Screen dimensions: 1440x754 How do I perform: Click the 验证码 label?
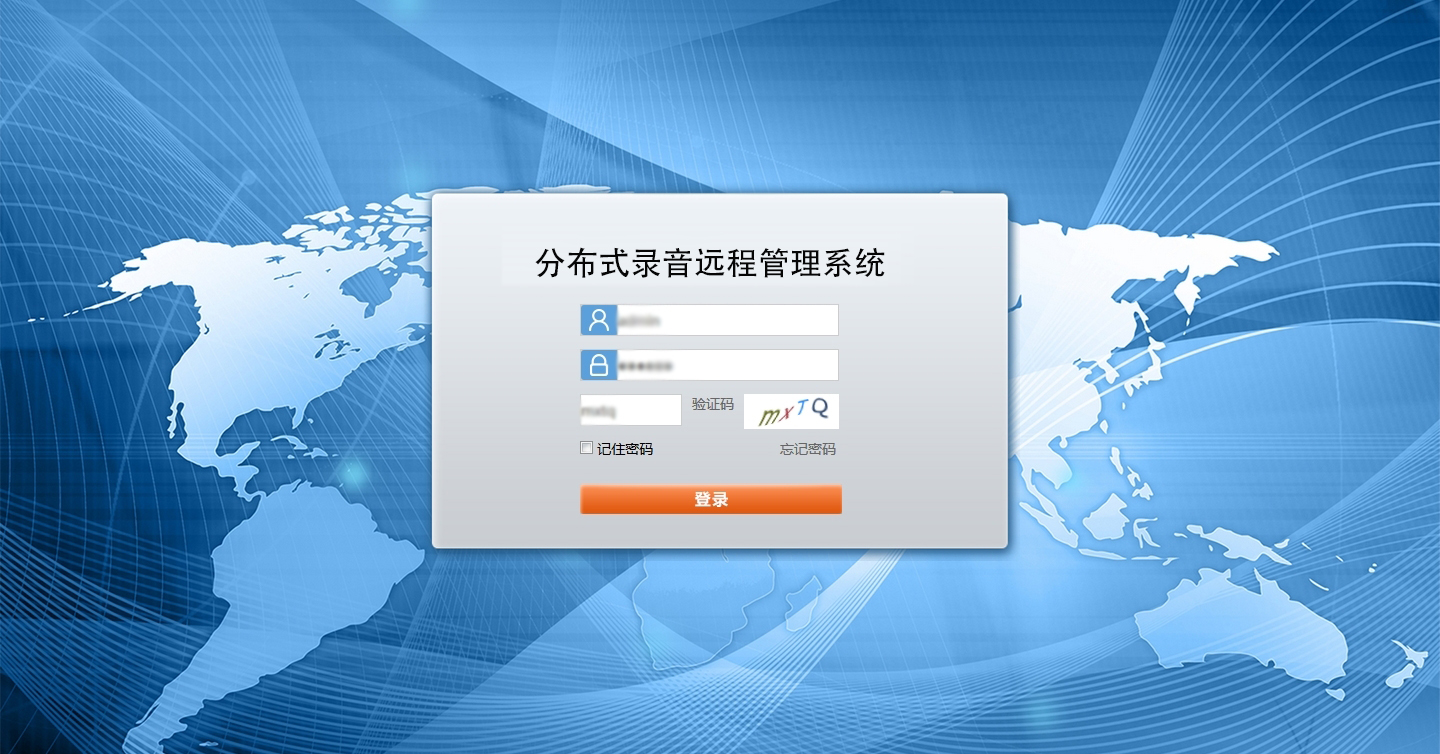(712, 404)
